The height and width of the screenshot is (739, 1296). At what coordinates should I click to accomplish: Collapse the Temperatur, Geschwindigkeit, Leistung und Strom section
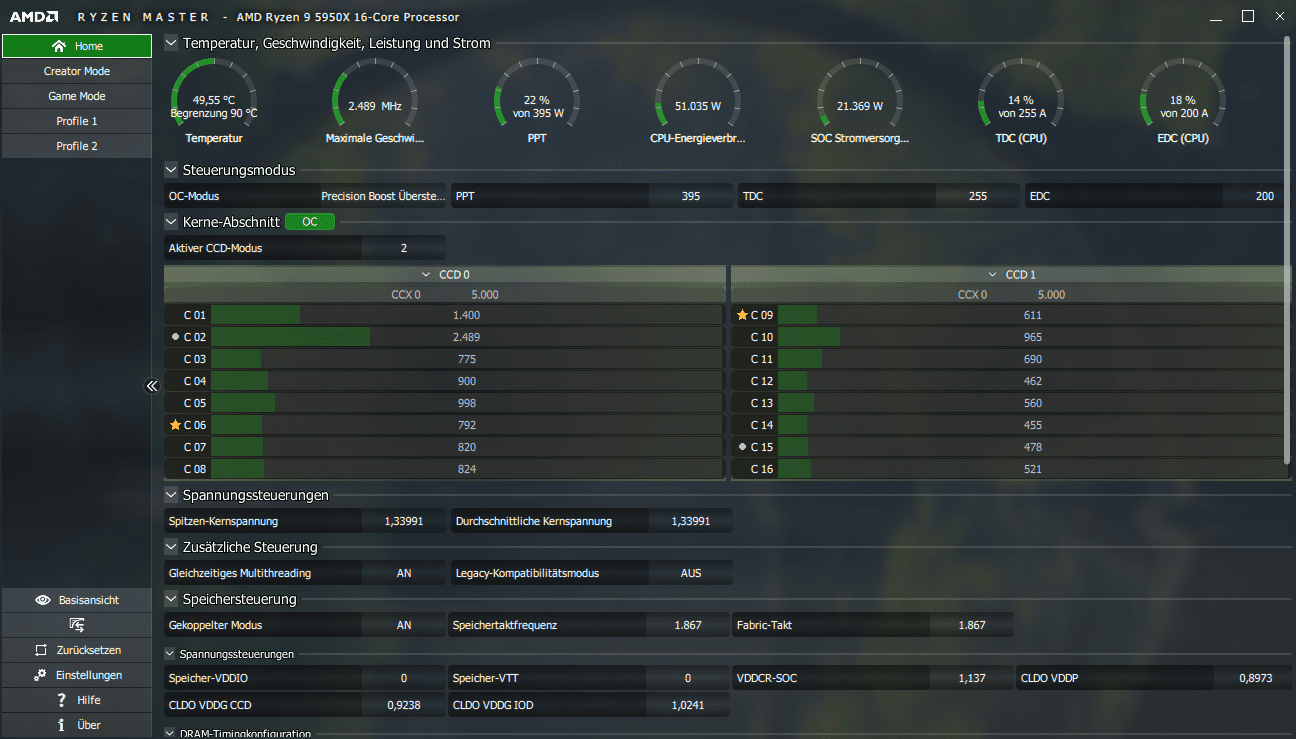click(171, 43)
